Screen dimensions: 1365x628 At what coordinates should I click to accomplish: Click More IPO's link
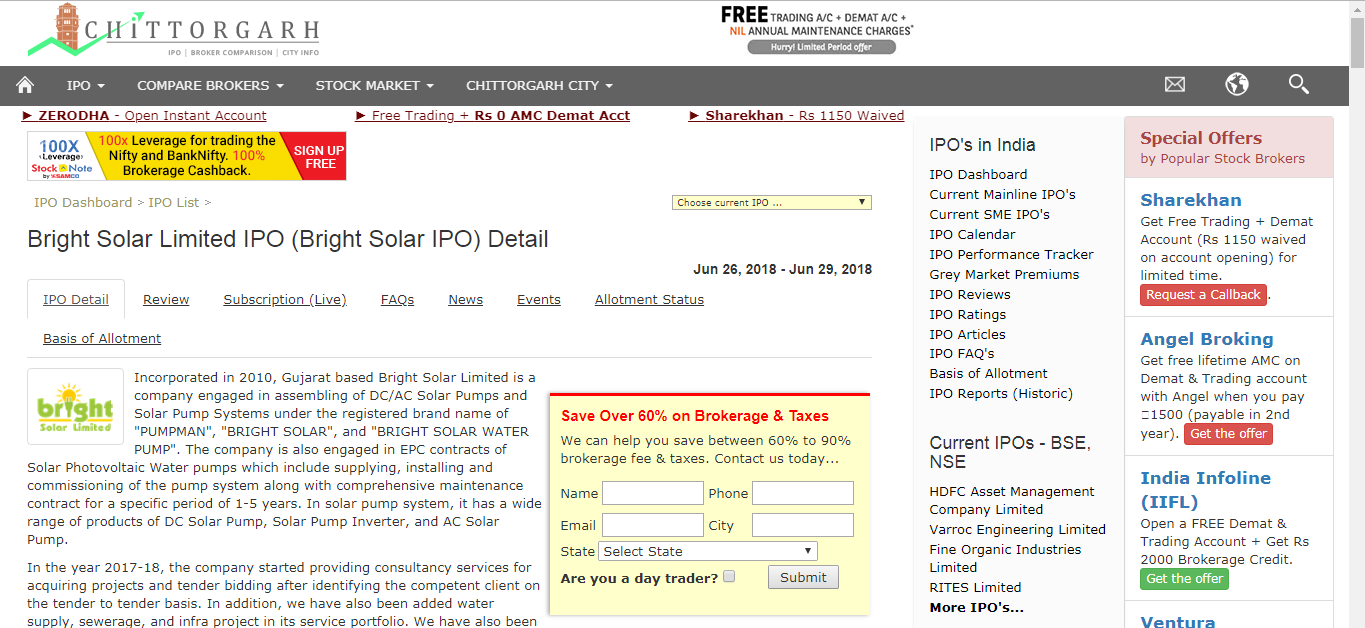pyautogui.click(x=976, y=608)
